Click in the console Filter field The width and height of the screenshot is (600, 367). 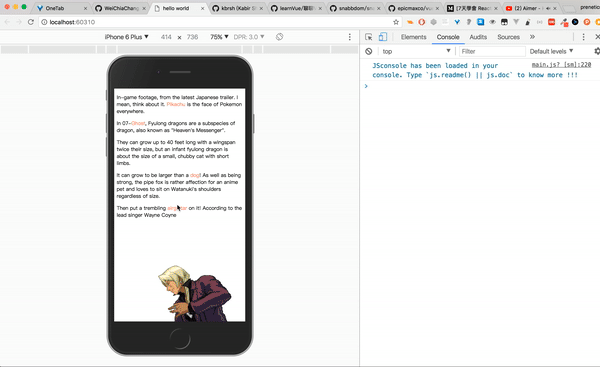(492, 51)
